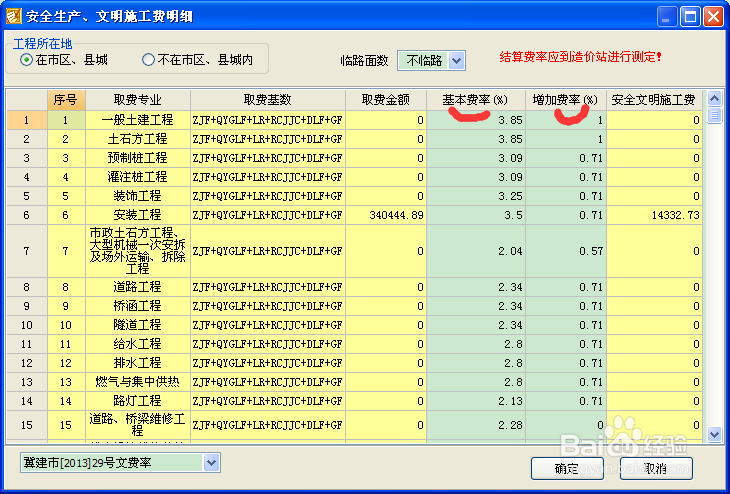Select the 土石方工程 cell
The width and height of the screenshot is (730, 494).
[138, 139]
